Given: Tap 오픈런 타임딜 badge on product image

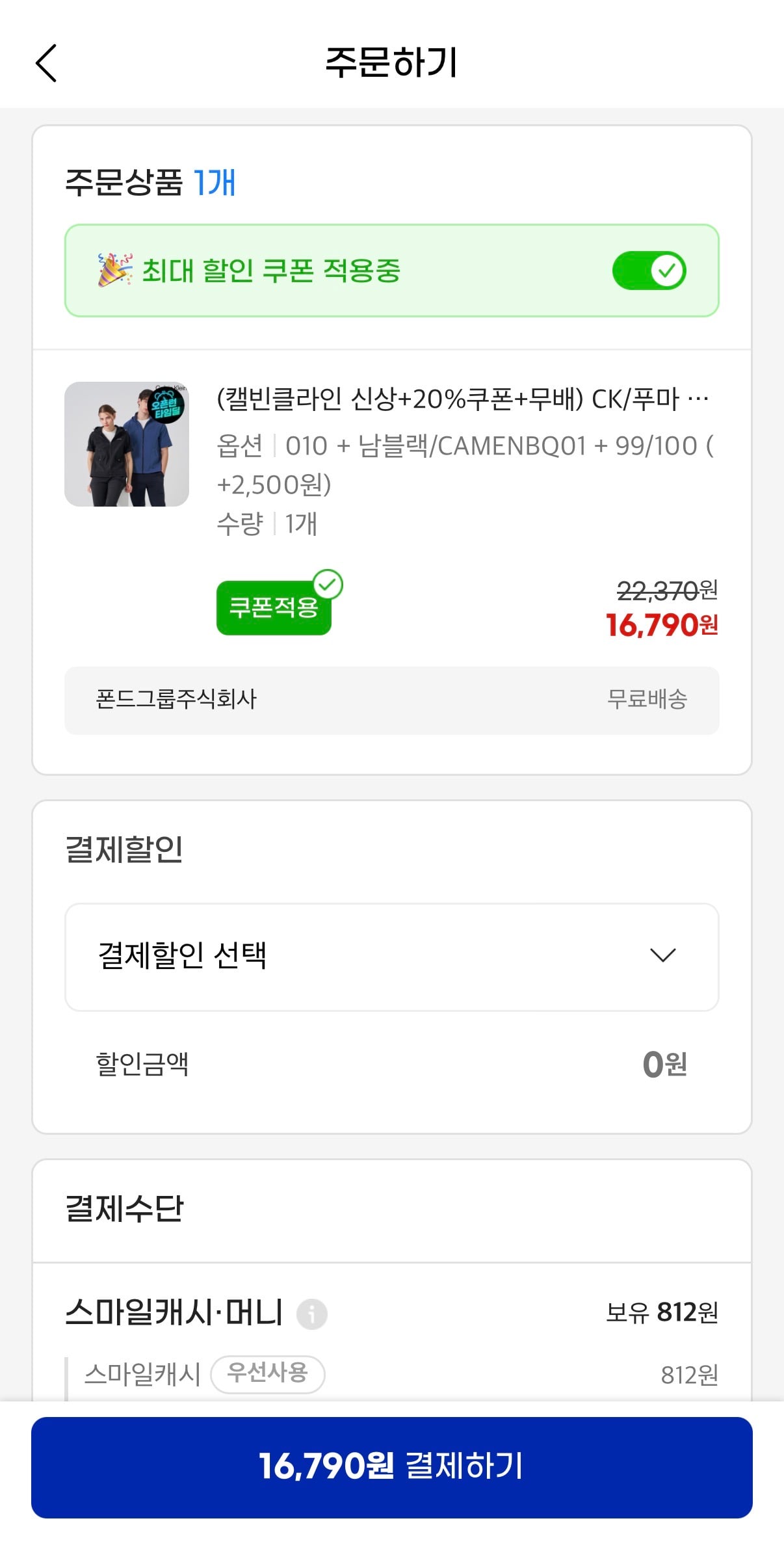Looking at the screenshot, I should tap(166, 406).
